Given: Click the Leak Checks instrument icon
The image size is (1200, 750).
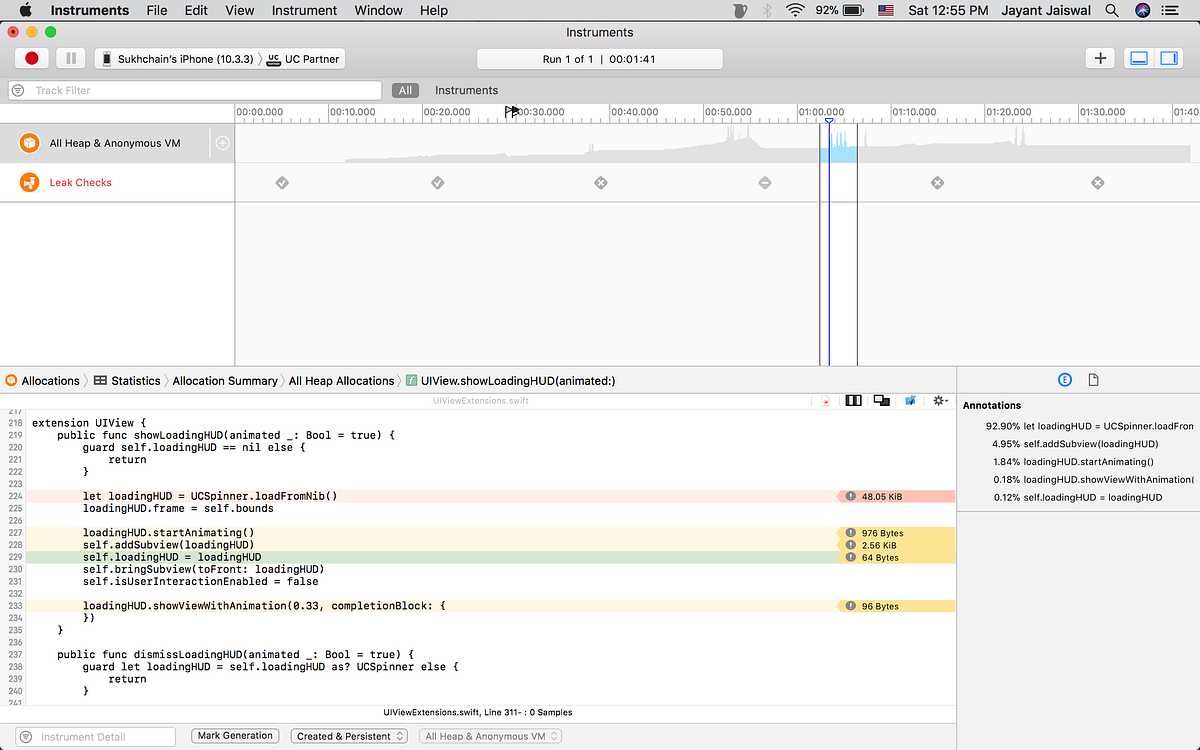Looking at the screenshot, I should 28,182.
